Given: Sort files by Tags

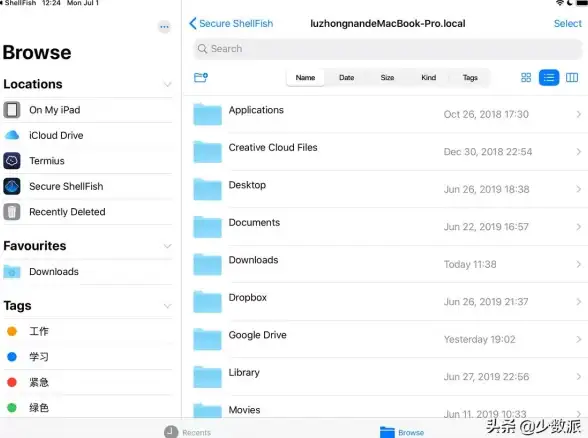Looking at the screenshot, I should (470, 78).
